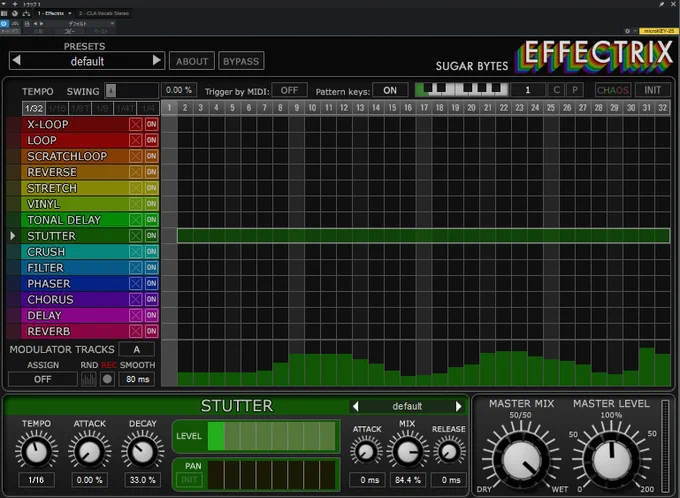Clear the CRUSH track with X icon
This screenshot has height=498, width=680.
[135, 252]
